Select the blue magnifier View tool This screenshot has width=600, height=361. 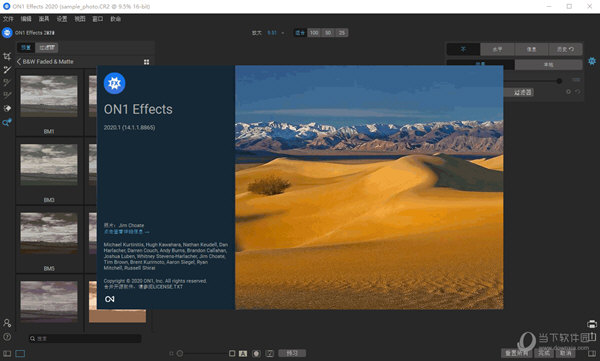pyautogui.click(x=7, y=123)
